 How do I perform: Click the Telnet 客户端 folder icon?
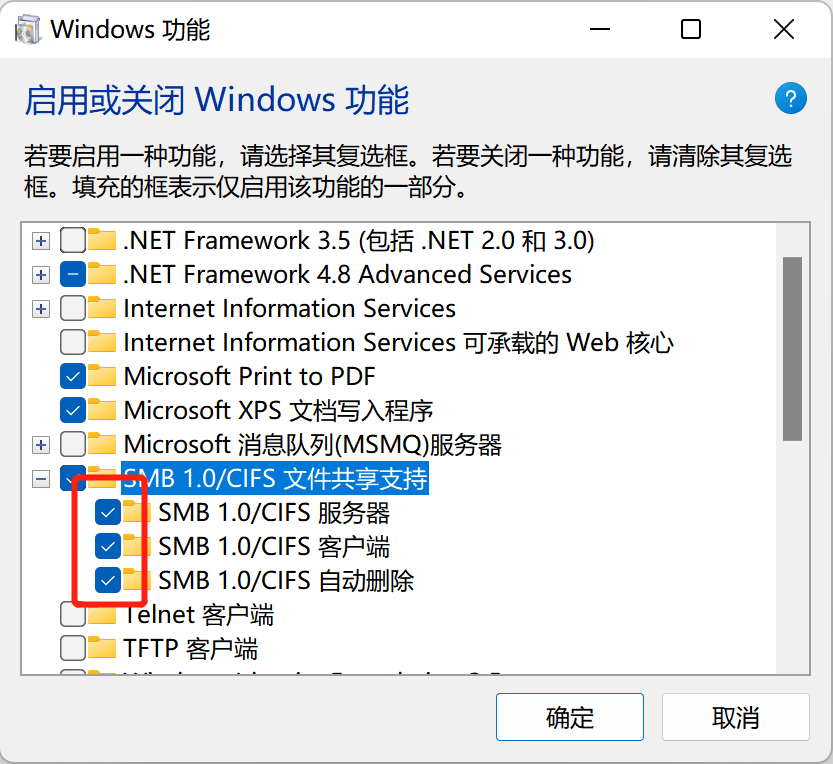click(102, 614)
